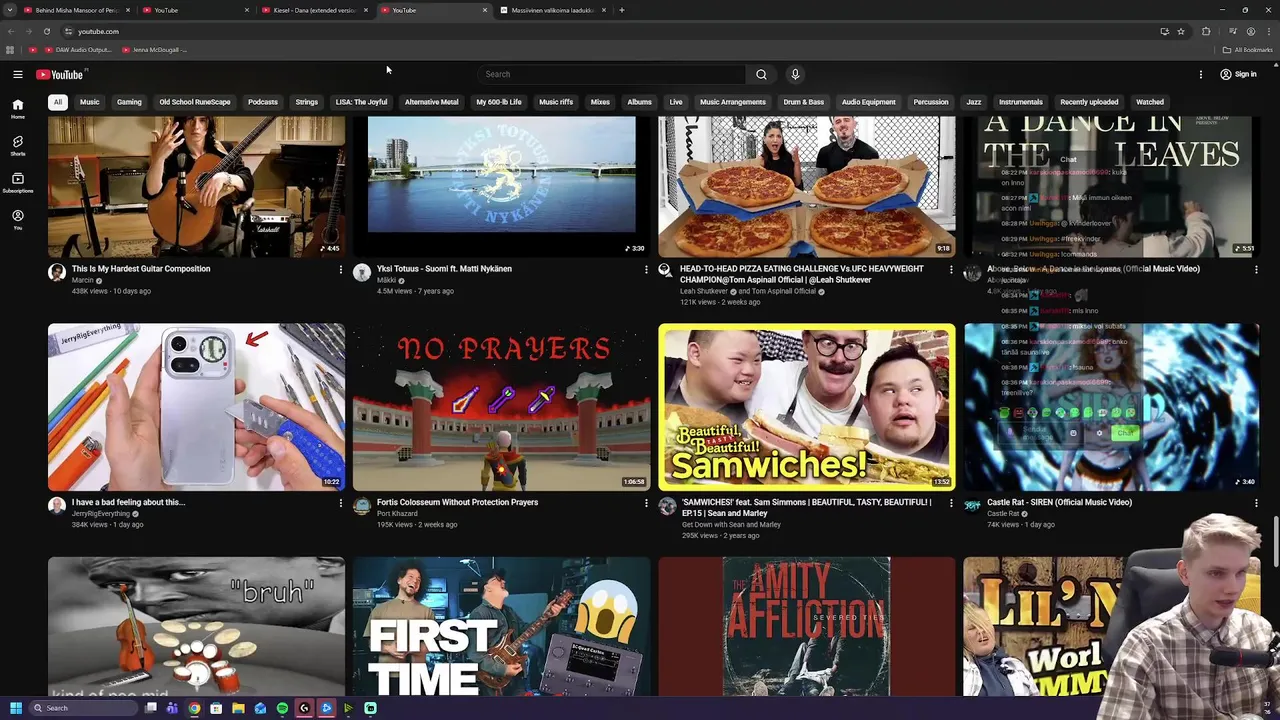Open a new browser tab
Screen dimensions: 1280x720
[622, 10]
